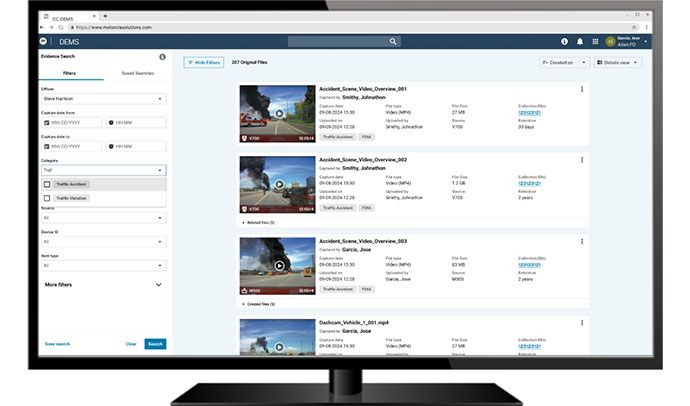Click the browser new tab plus button
This screenshot has width=690, height=406.
104,16
